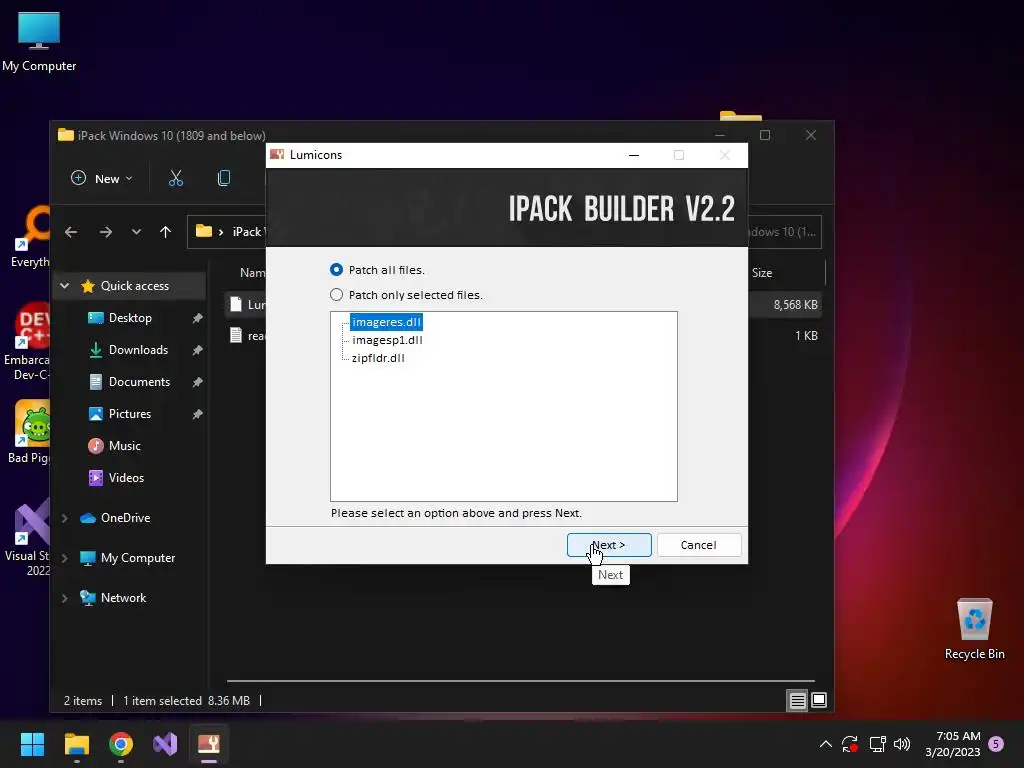The image size is (1024, 768).
Task: Go forward in File Explorer navigation
Action: (x=105, y=232)
